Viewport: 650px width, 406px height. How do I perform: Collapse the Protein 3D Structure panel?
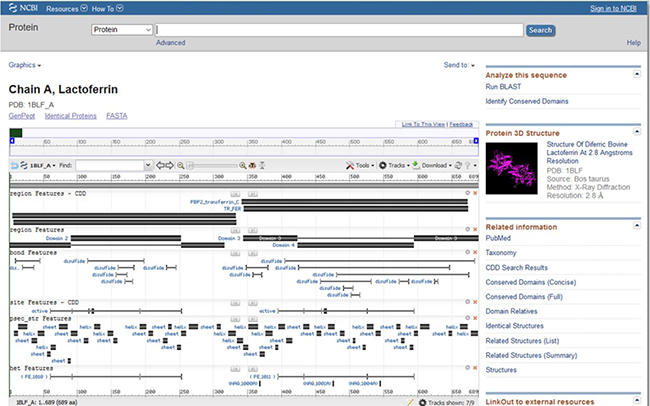coord(636,132)
